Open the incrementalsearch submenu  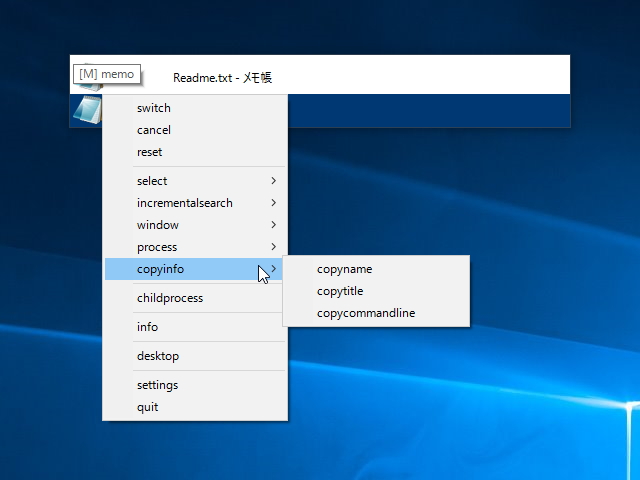pos(195,203)
